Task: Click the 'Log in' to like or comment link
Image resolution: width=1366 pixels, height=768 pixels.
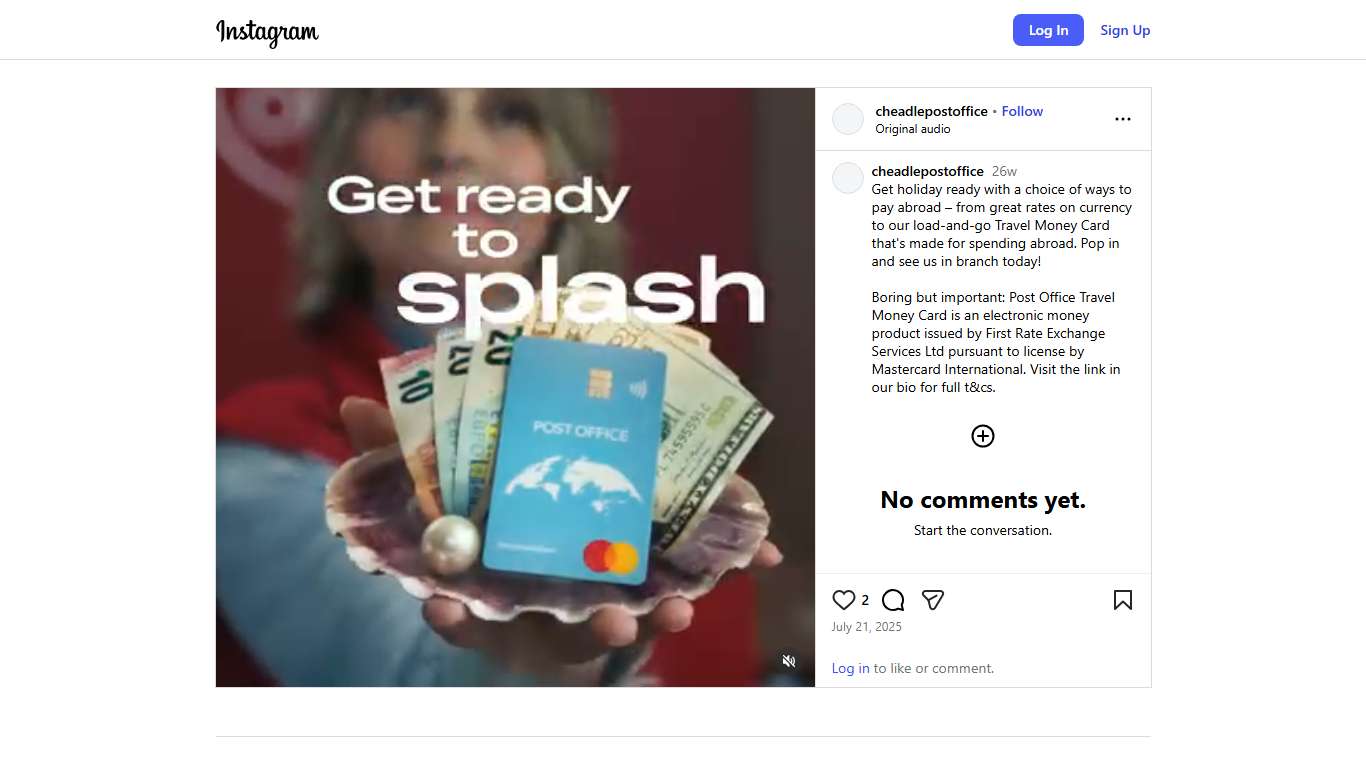Action: click(x=850, y=668)
